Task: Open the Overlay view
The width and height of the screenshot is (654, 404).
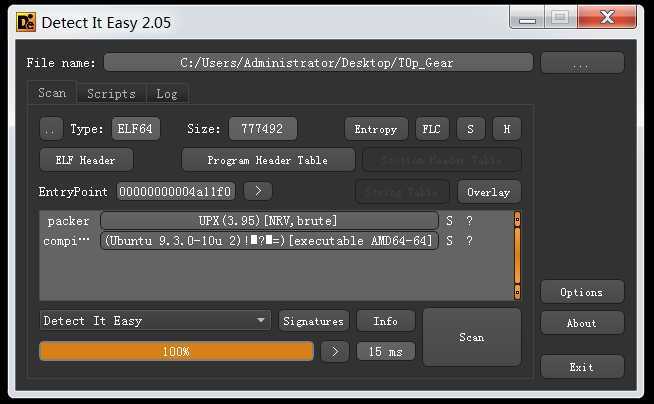Action: [x=489, y=192]
